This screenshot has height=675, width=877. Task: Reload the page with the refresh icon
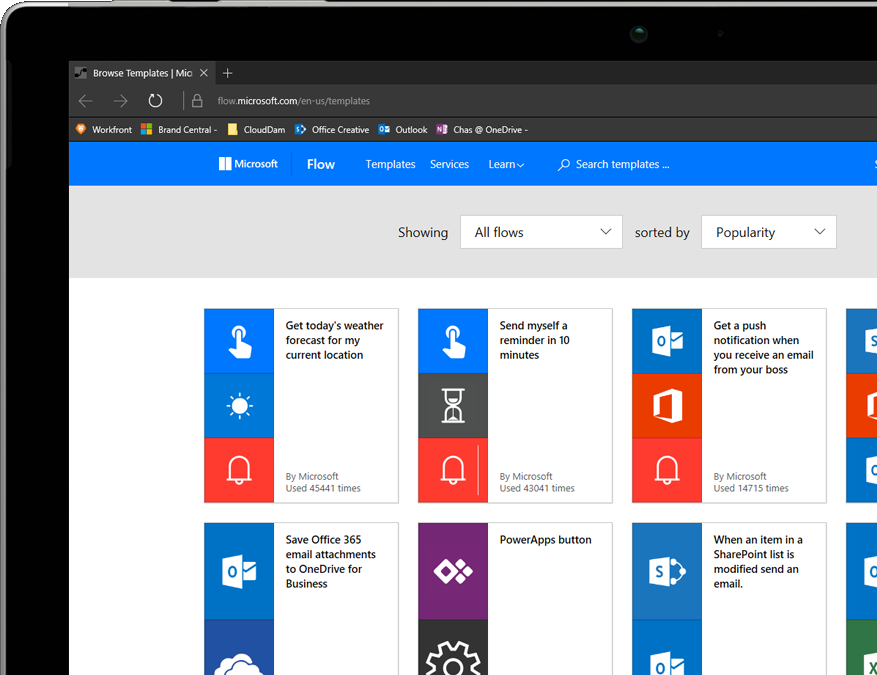coord(155,101)
